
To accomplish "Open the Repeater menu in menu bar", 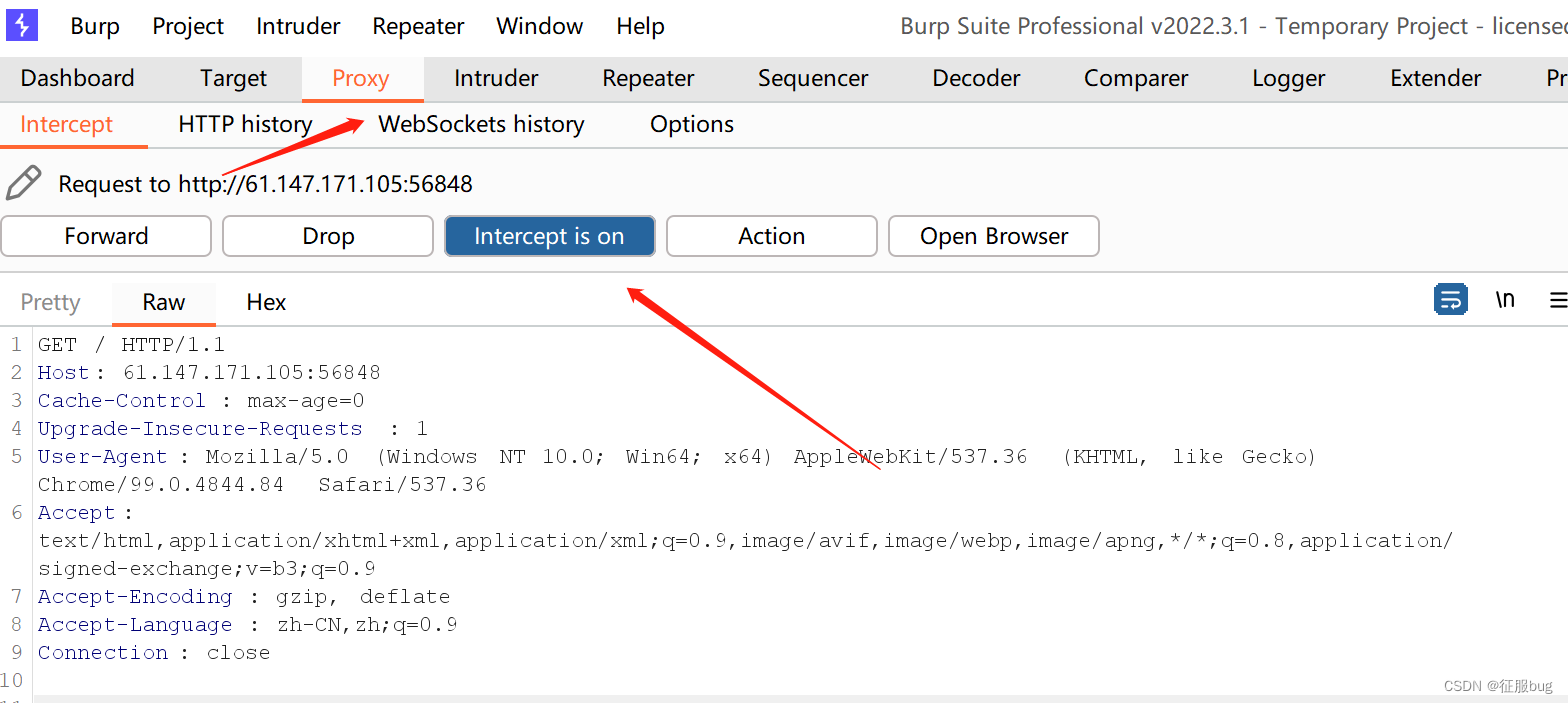I will click(418, 26).
